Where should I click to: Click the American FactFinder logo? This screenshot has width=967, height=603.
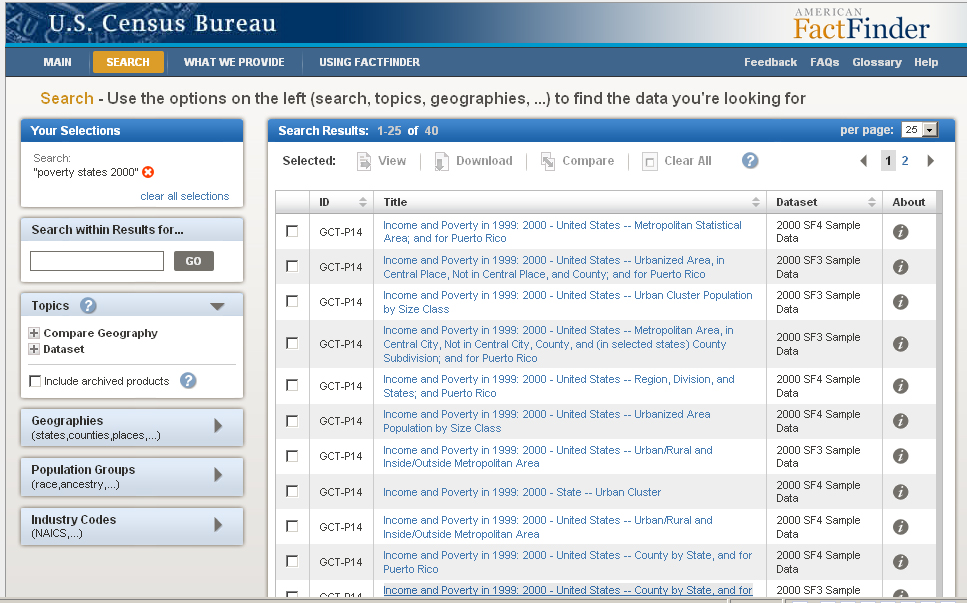861,25
